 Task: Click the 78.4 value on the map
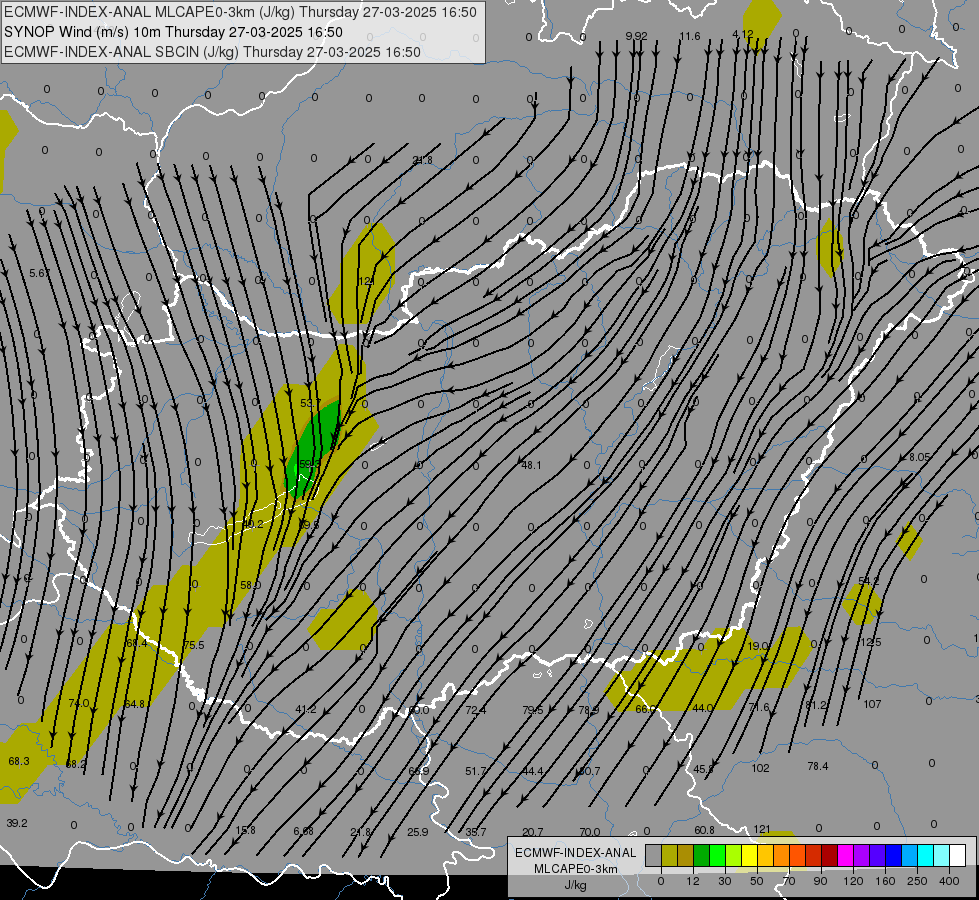[x=818, y=766]
